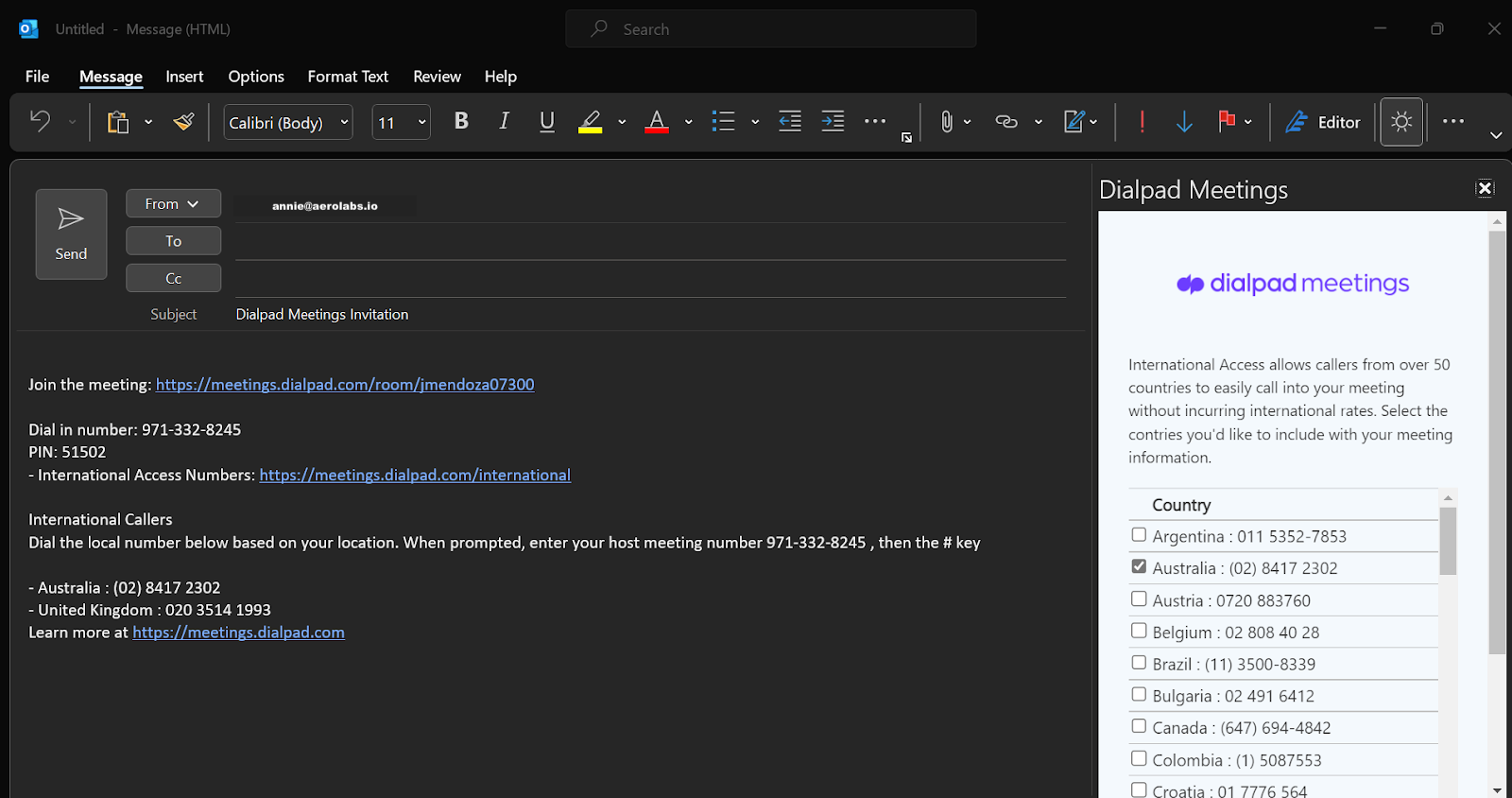Switch to the Message ribbon tab

[x=111, y=77]
